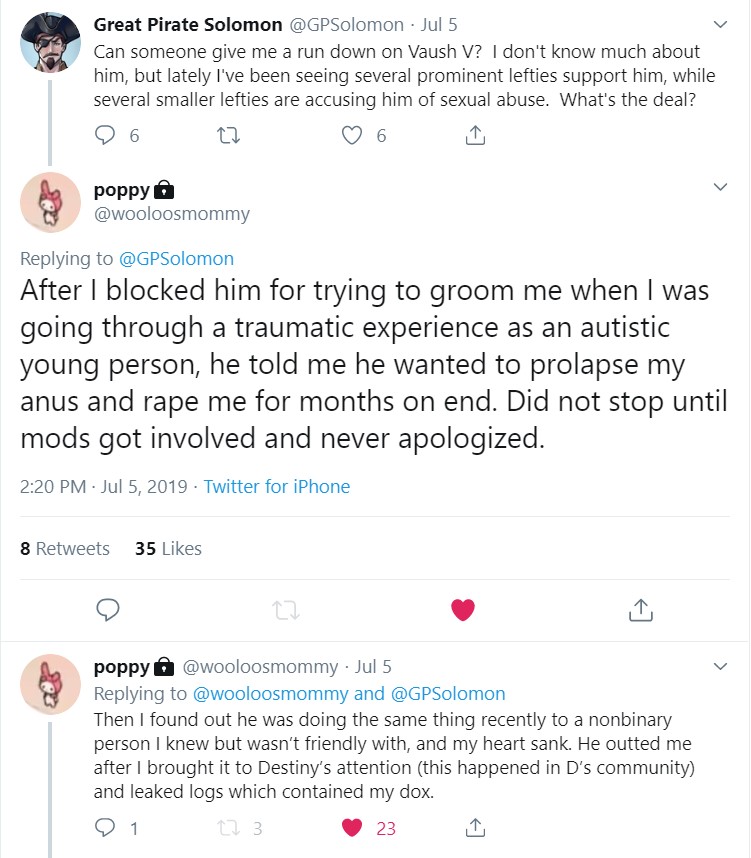751x858 pixels.
Task: Click @GPSolomon mention in main reply header
Action: click(x=176, y=258)
